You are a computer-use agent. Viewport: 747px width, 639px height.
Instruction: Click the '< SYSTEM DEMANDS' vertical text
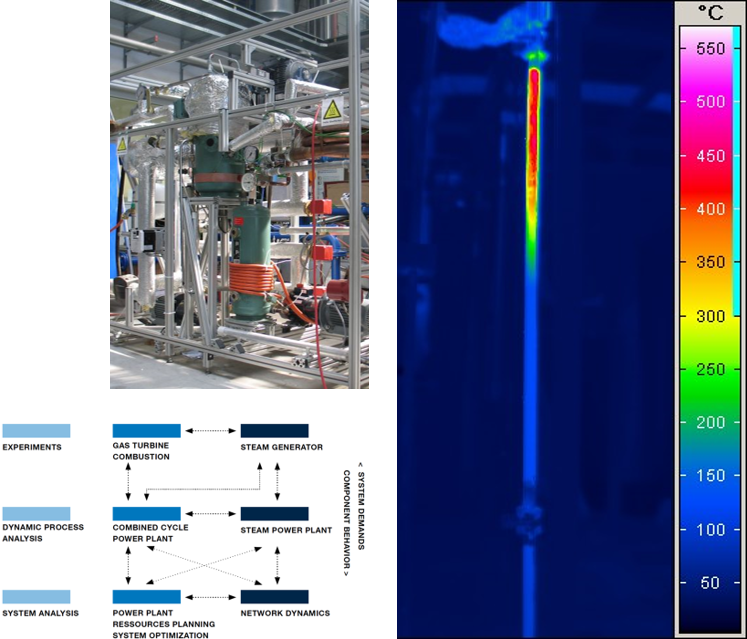tap(361, 506)
